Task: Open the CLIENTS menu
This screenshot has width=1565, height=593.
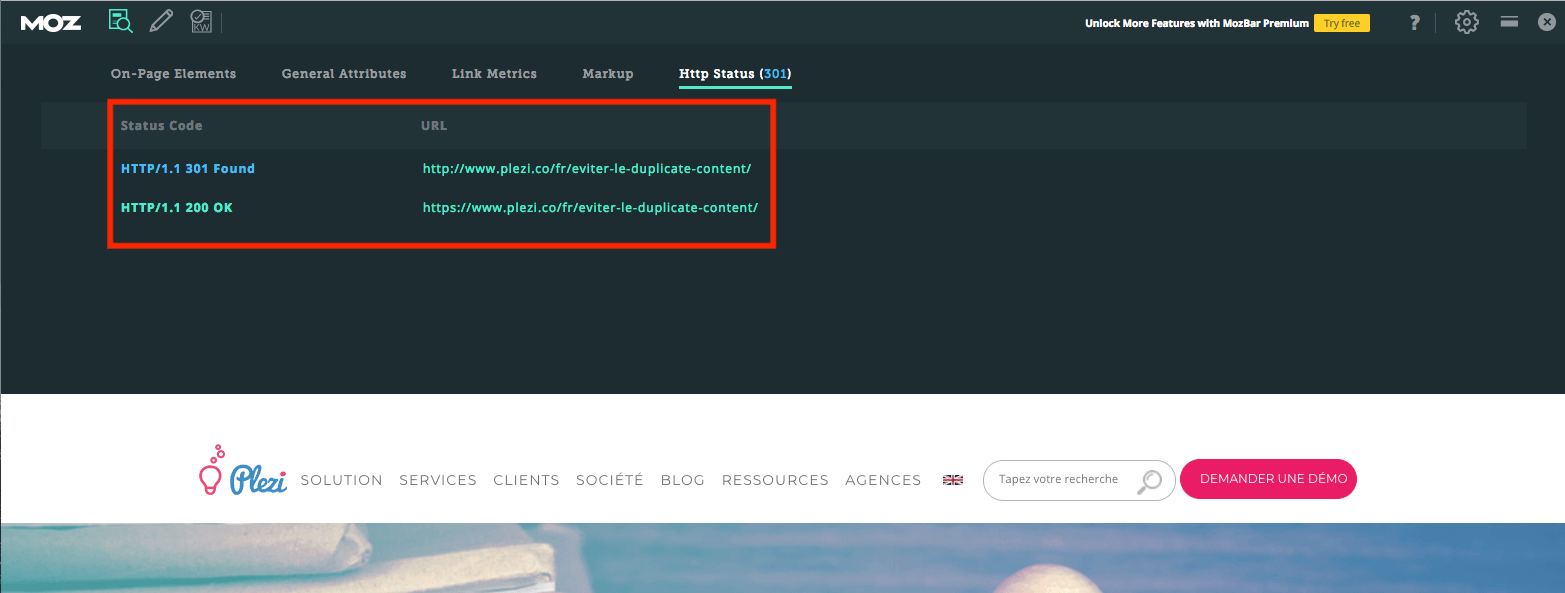Action: pyautogui.click(x=526, y=480)
